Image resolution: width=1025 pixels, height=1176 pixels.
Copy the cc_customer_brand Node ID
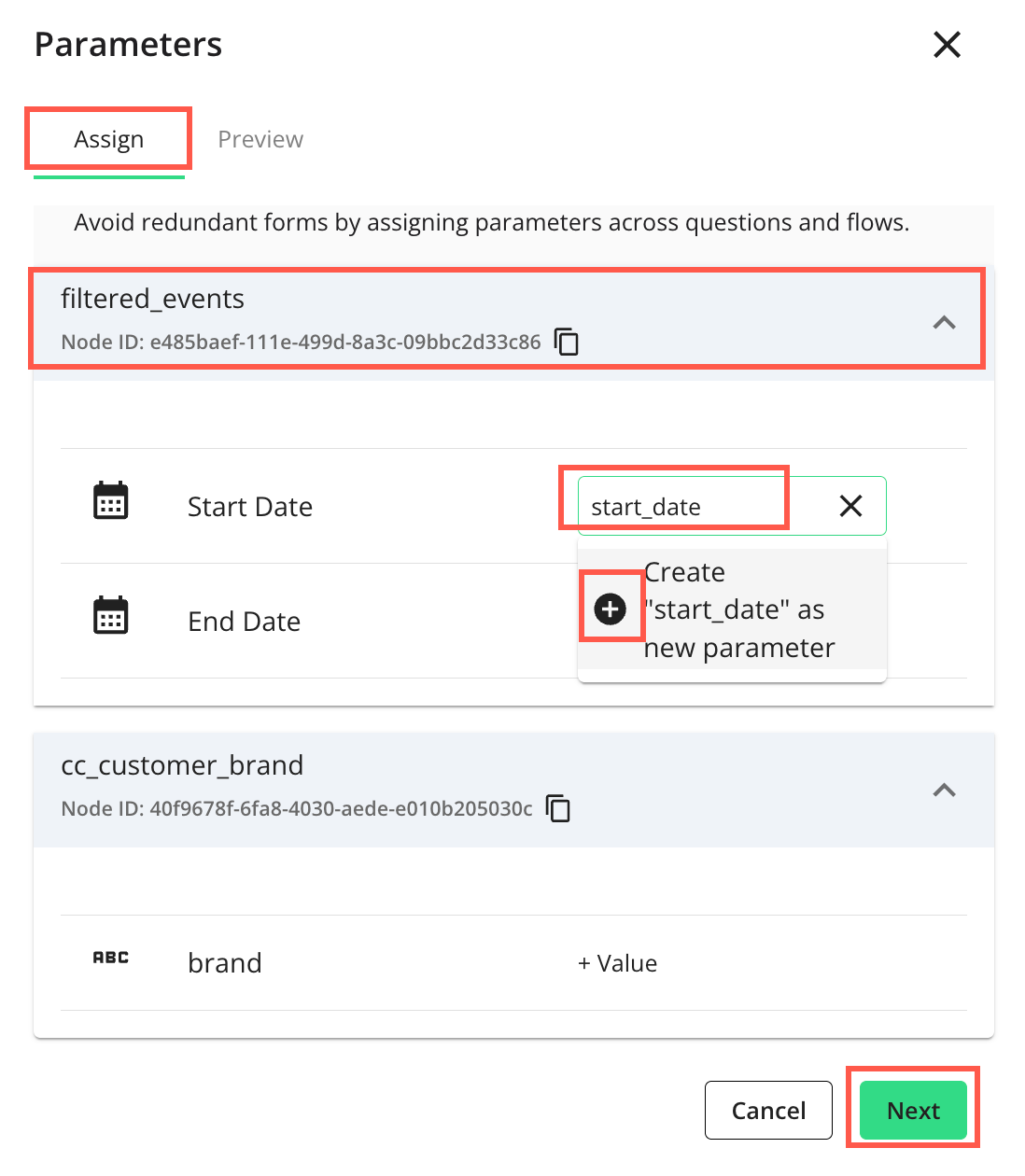point(558,808)
